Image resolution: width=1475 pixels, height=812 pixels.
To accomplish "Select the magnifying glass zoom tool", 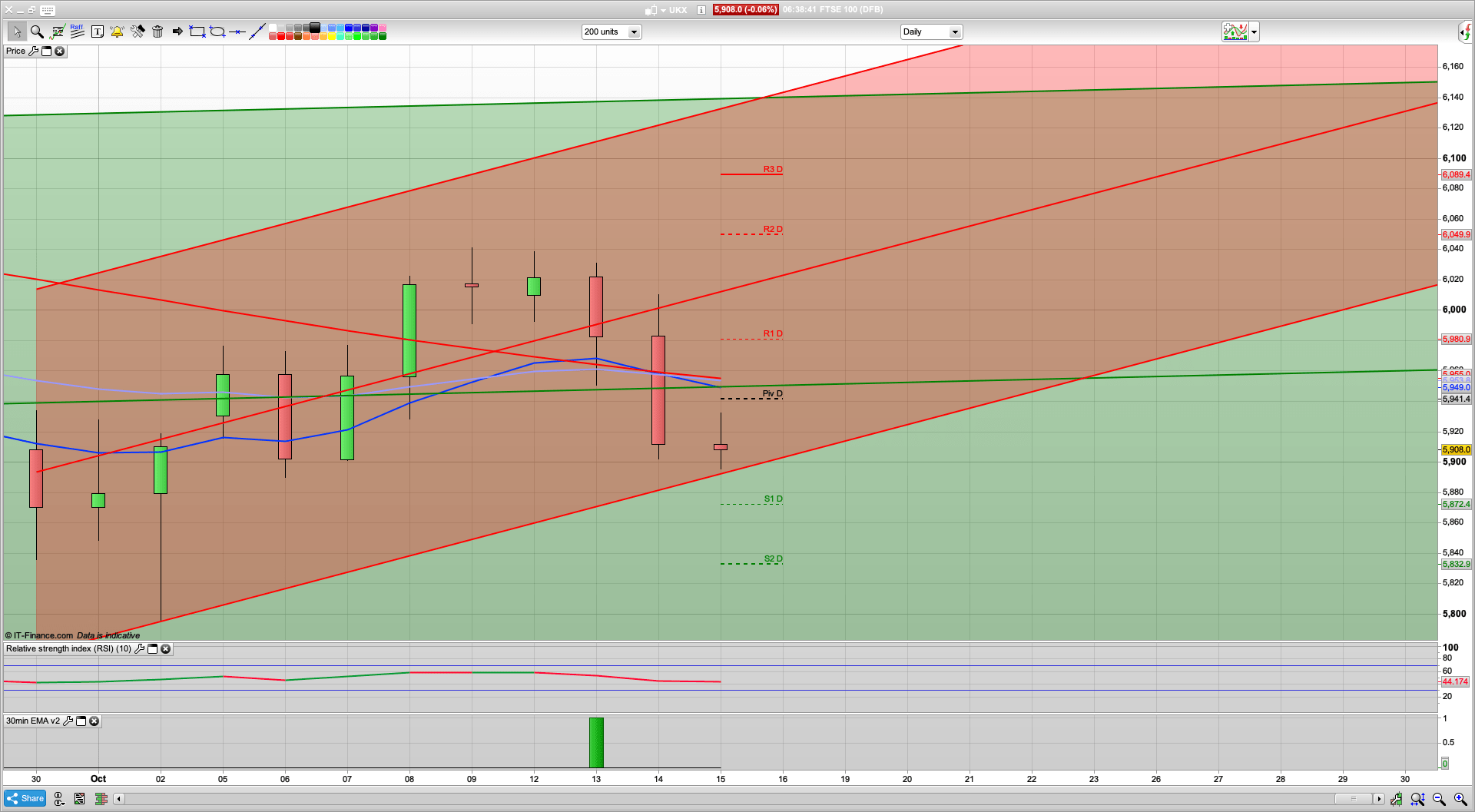I will (37, 31).
